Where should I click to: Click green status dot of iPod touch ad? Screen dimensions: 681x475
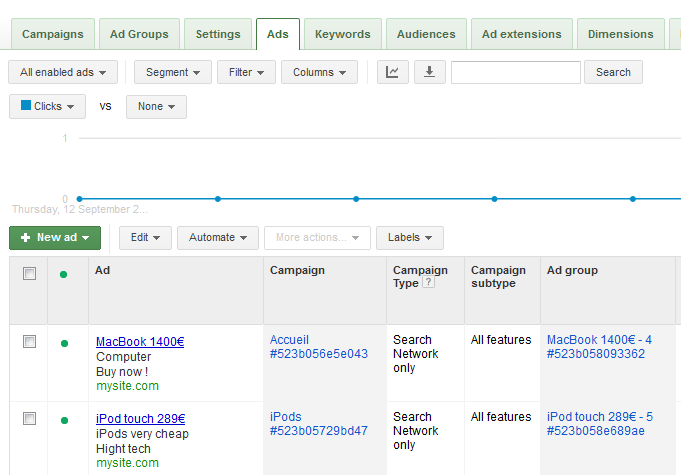[x=64, y=420]
